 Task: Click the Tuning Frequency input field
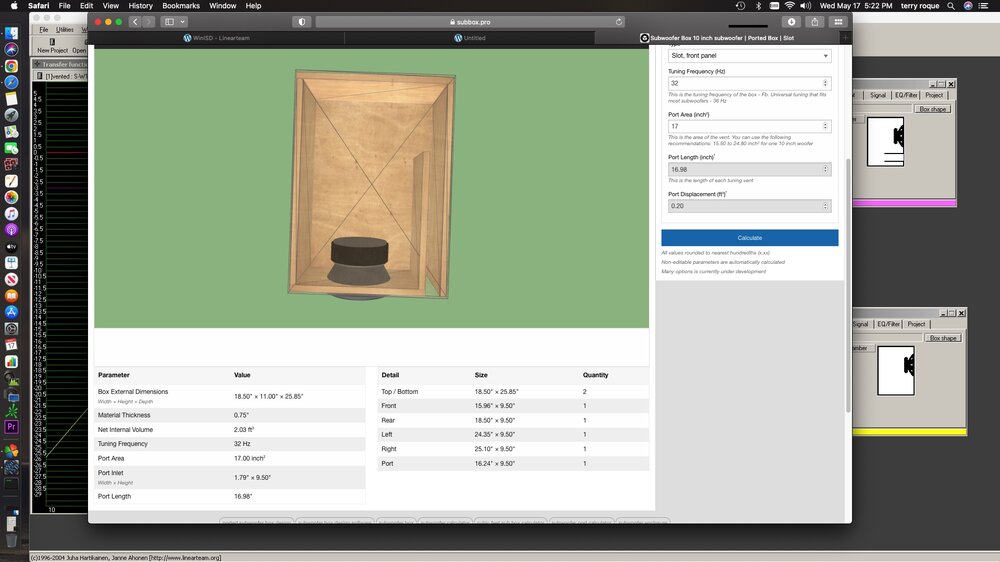coord(749,83)
